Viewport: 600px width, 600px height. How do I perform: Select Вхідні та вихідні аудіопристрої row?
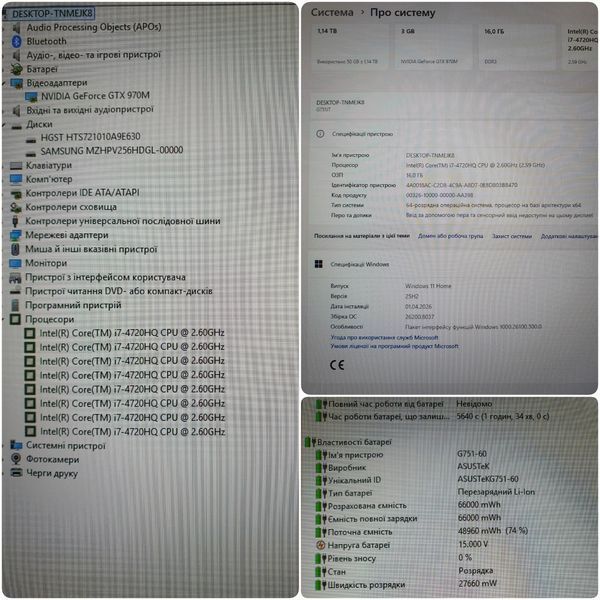(x=90, y=110)
